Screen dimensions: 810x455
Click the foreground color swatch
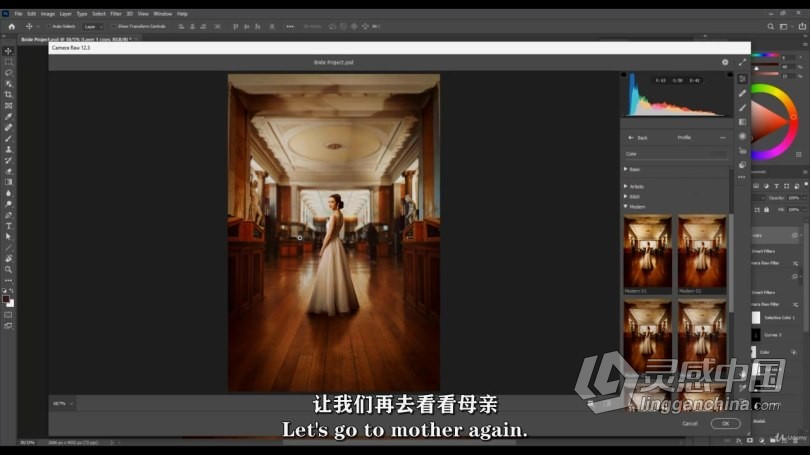click(6, 299)
